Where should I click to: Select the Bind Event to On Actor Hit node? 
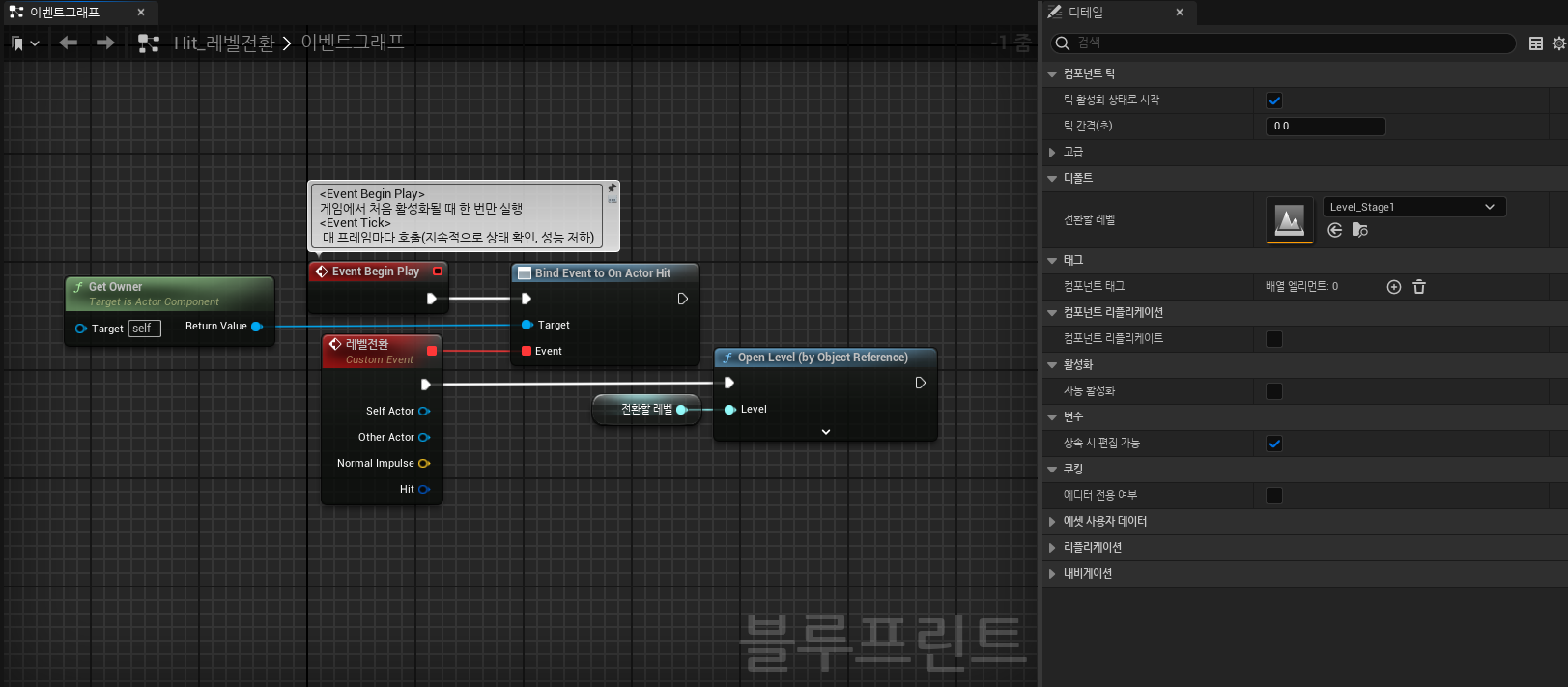coord(603,273)
